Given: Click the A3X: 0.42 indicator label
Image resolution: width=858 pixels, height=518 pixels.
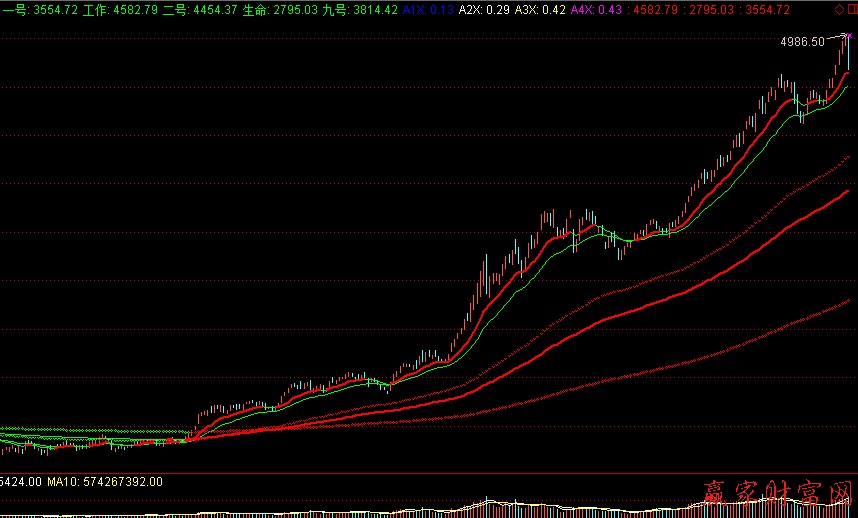Looking at the screenshot, I should [540, 9].
